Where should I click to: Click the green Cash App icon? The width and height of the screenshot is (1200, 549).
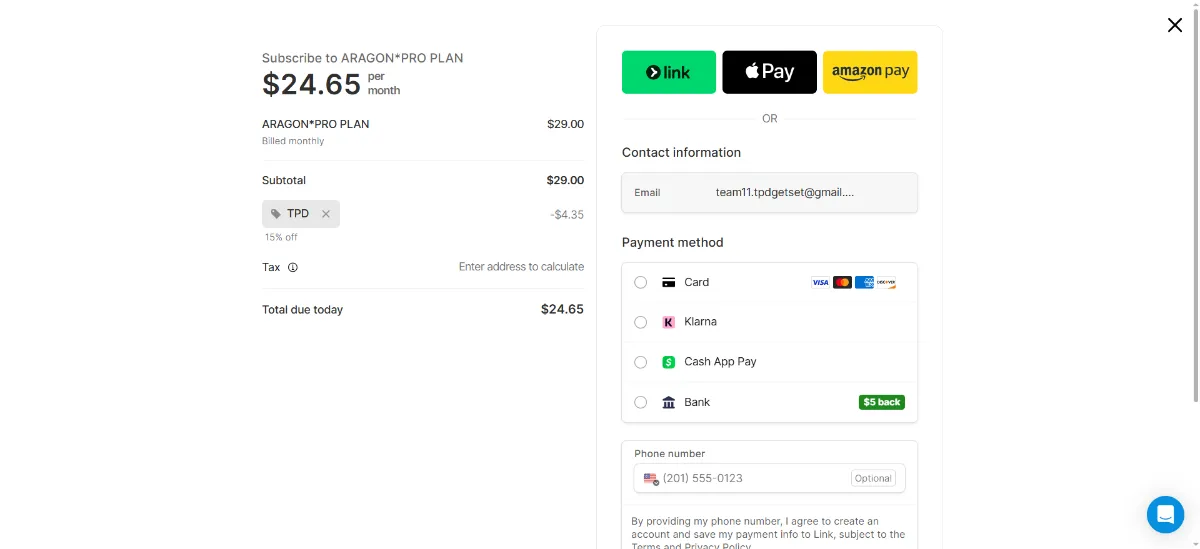click(x=669, y=362)
